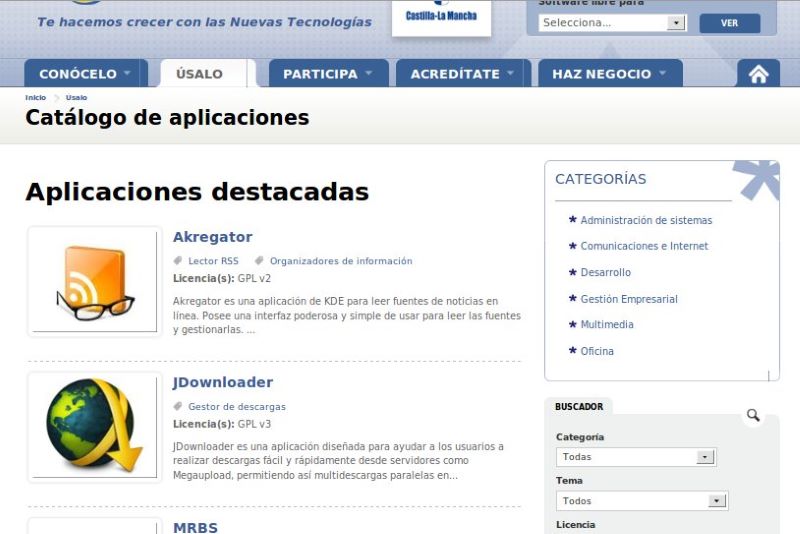This screenshot has width=800, height=534.
Task: Click the 'Aplicaciones destacadas' heading
Action: point(197,192)
